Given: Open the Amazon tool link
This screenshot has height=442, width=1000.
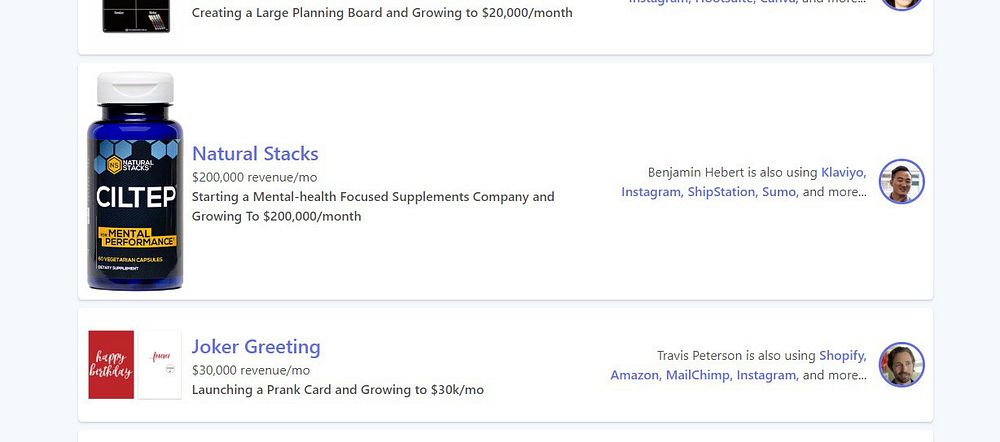Looking at the screenshot, I should tap(634, 375).
